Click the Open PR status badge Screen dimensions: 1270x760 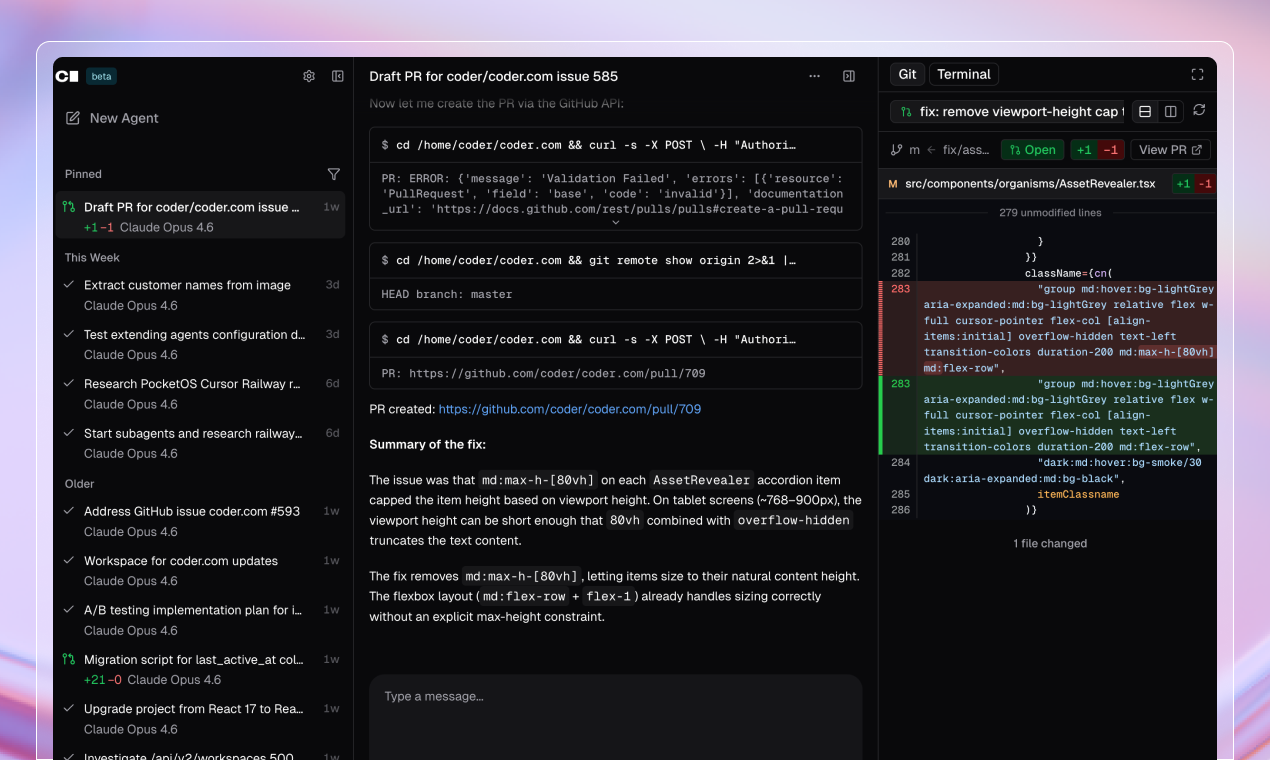click(1032, 150)
